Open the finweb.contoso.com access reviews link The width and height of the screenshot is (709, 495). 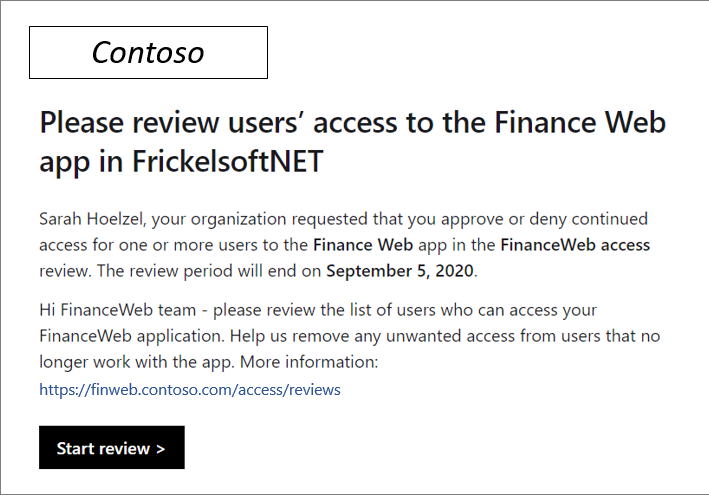tap(190, 389)
